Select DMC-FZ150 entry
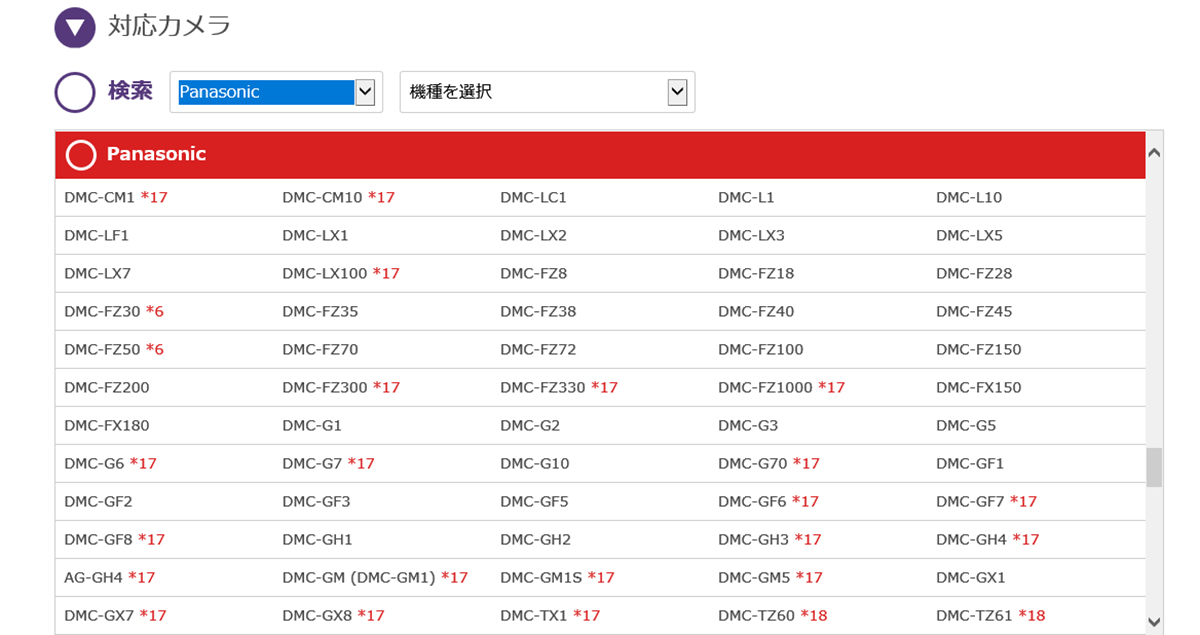Screen dimensions: 1200x635 coord(979,350)
